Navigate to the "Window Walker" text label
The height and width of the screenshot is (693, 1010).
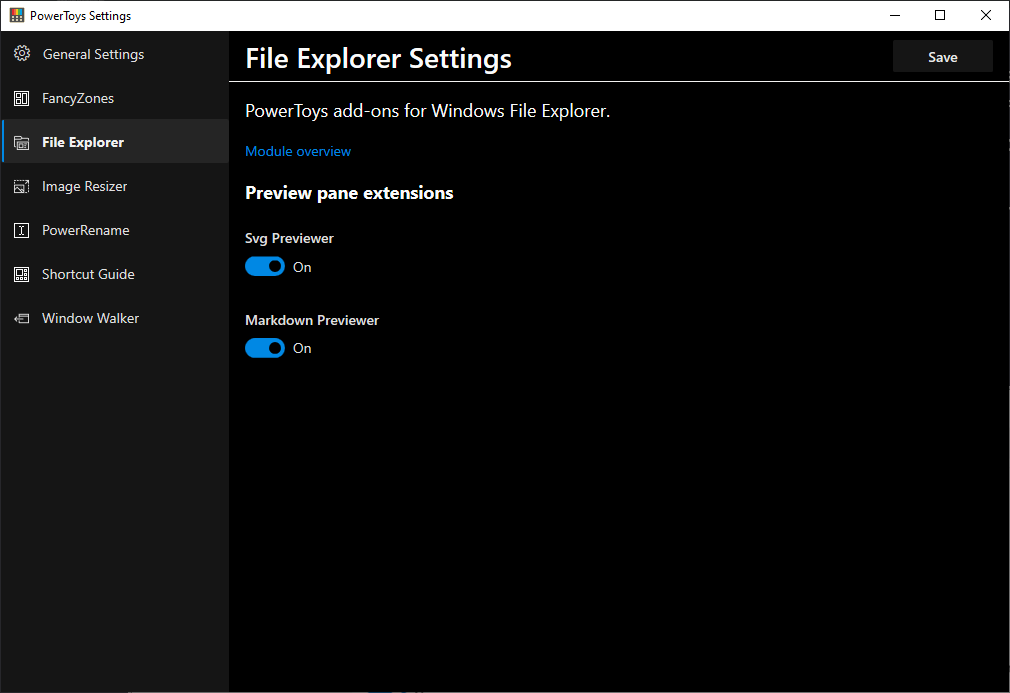(90, 318)
